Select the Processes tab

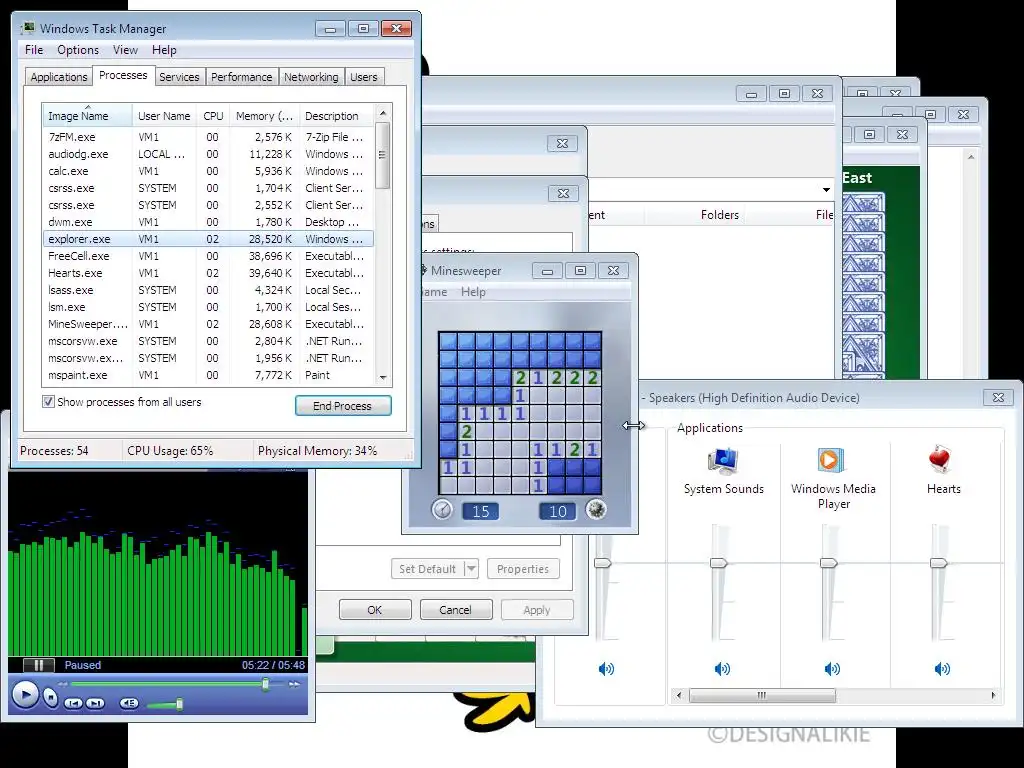click(x=123, y=75)
